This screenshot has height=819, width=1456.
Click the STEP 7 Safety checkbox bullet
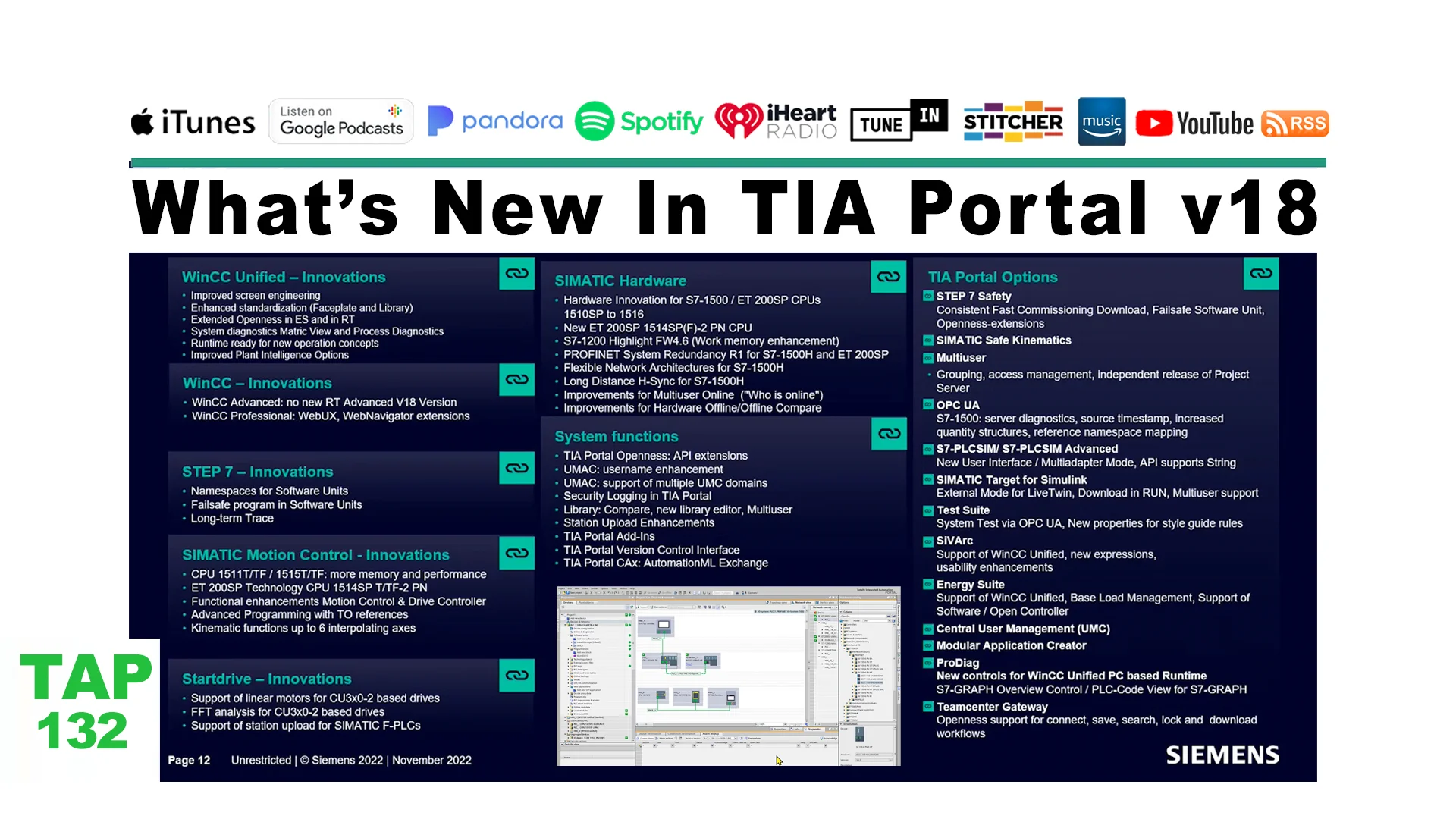(928, 296)
